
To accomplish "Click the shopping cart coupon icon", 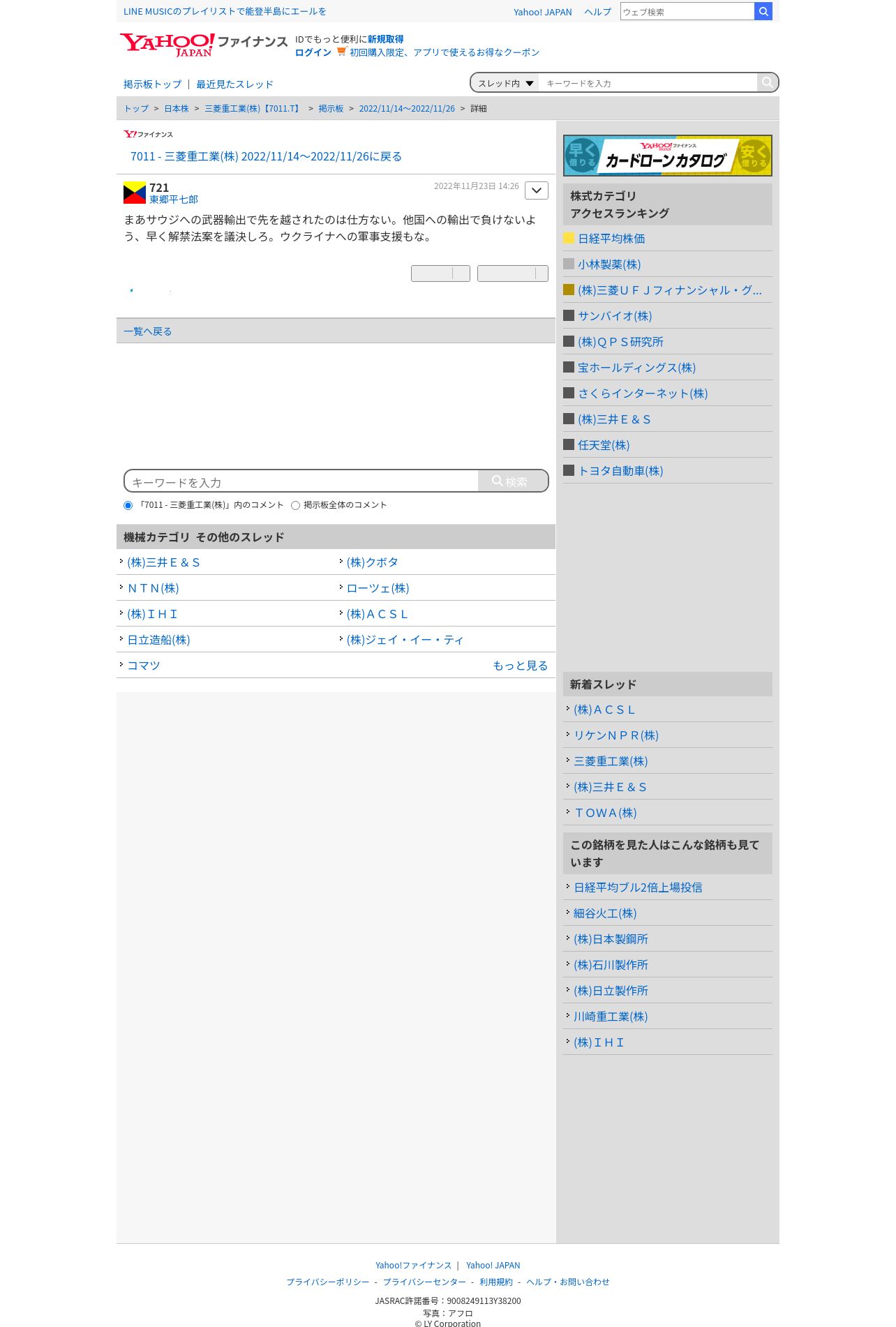I will [341, 52].
